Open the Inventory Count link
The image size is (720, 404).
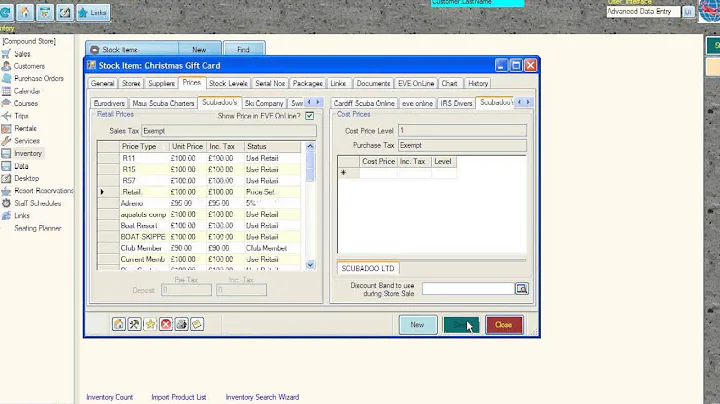[x=109, y=397]
